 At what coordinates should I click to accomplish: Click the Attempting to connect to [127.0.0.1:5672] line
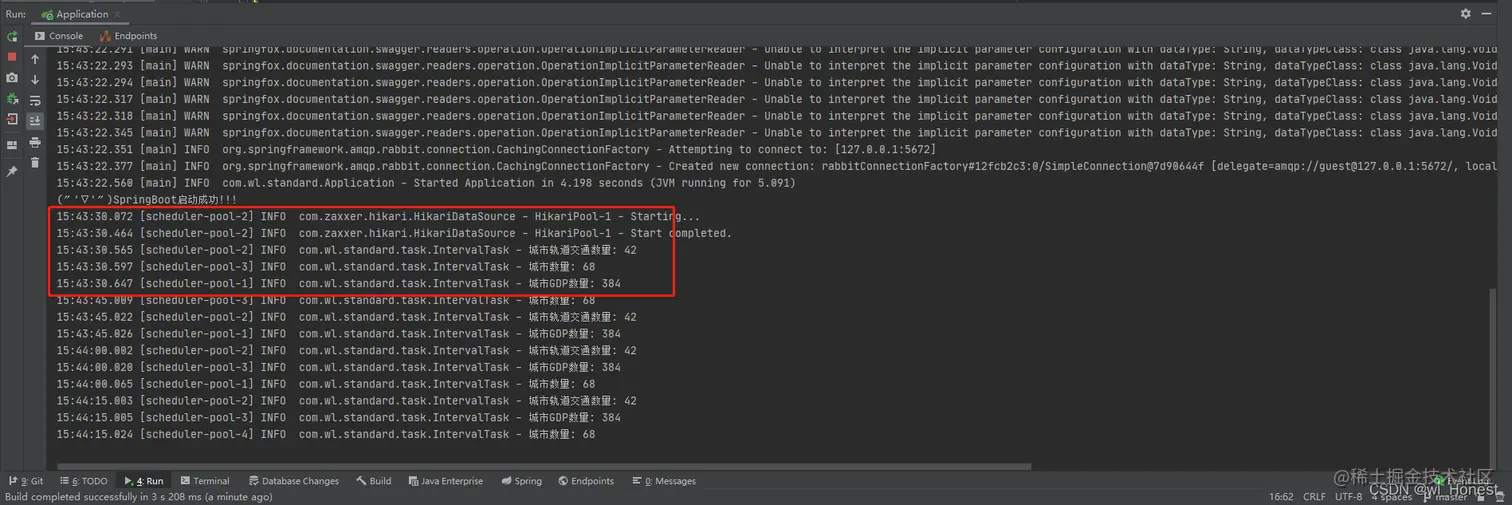[x=496, y=149]
